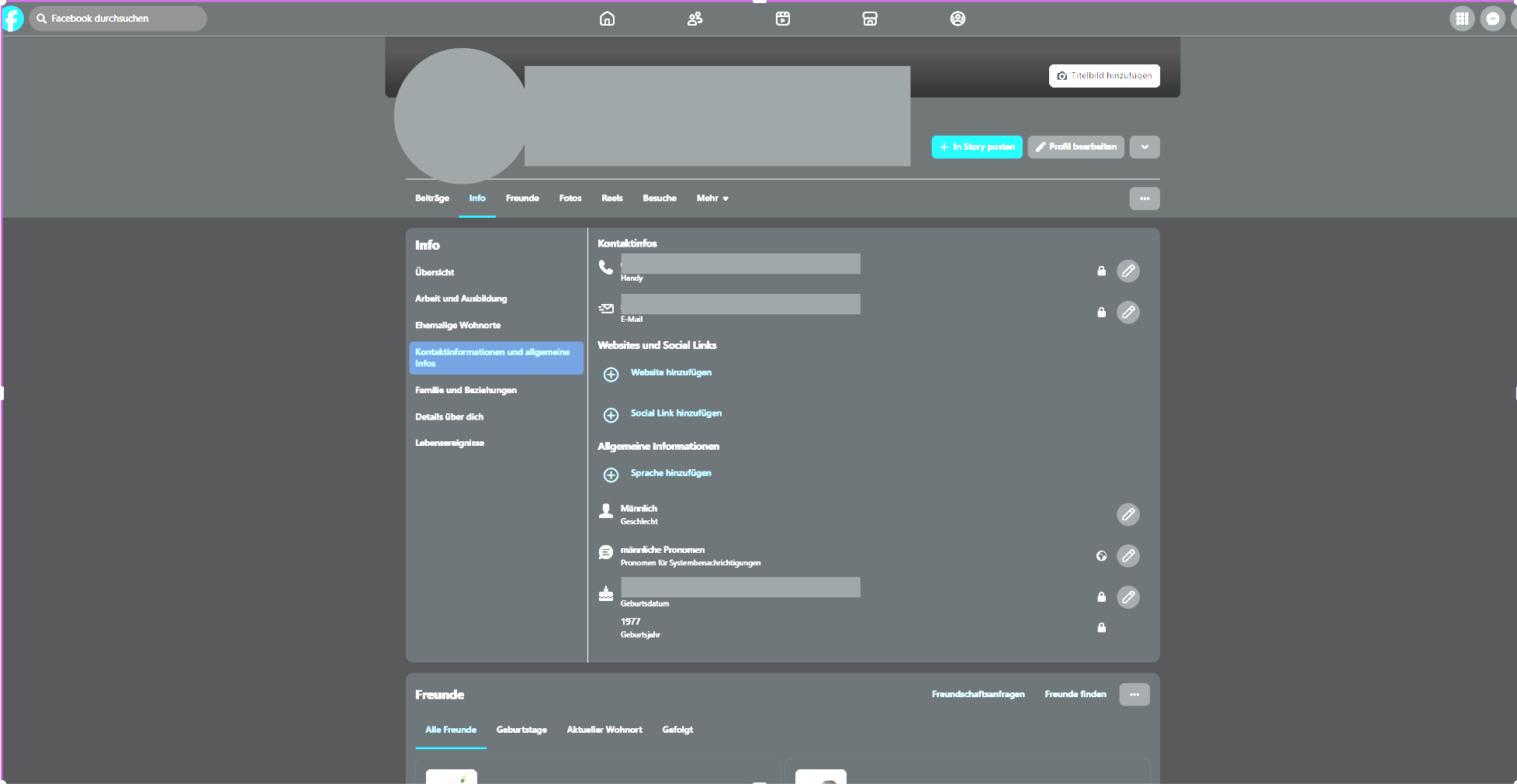The height and width of the screenshot is (784, 1517).
Task: Click the plus icon for Sprache hinzufügen
Action: coord(611,475)
